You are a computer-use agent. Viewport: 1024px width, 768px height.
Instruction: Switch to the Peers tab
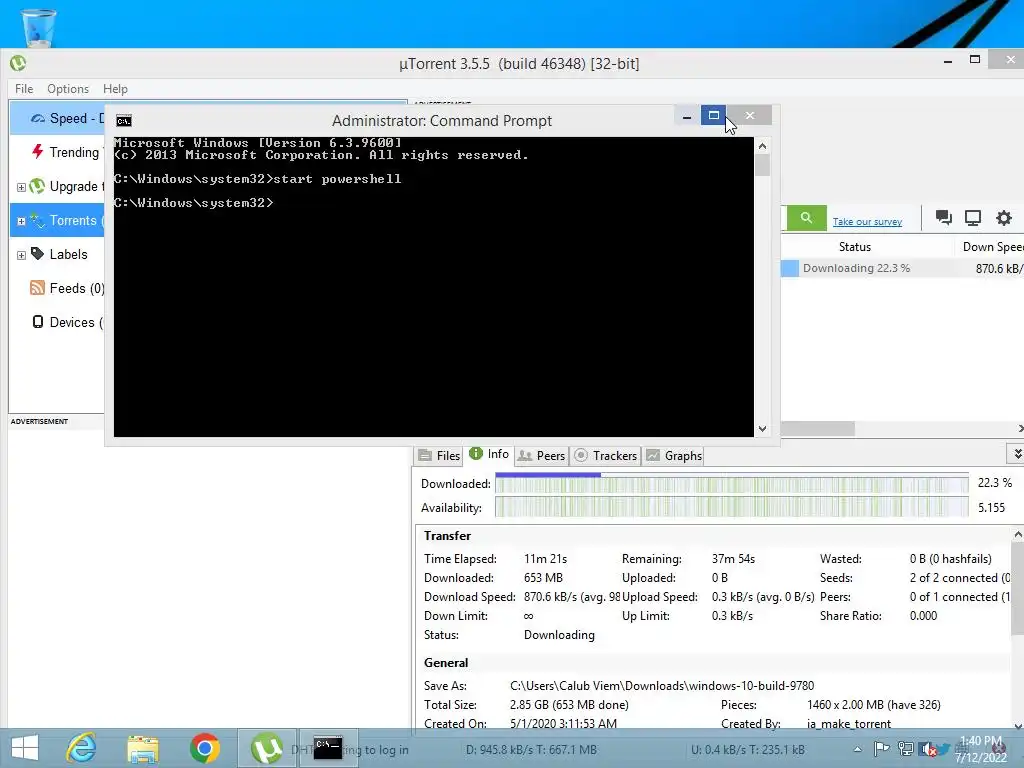[541, 455]
